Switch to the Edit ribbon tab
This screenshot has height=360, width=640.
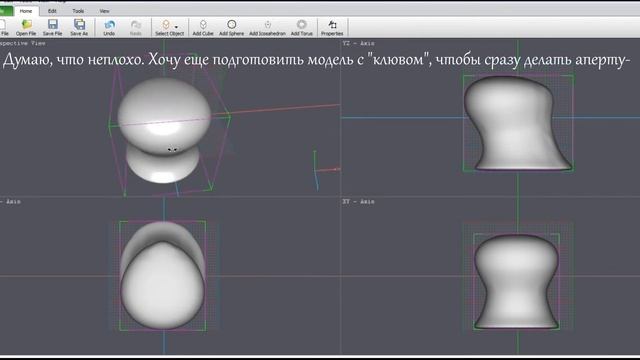[52, 11]
